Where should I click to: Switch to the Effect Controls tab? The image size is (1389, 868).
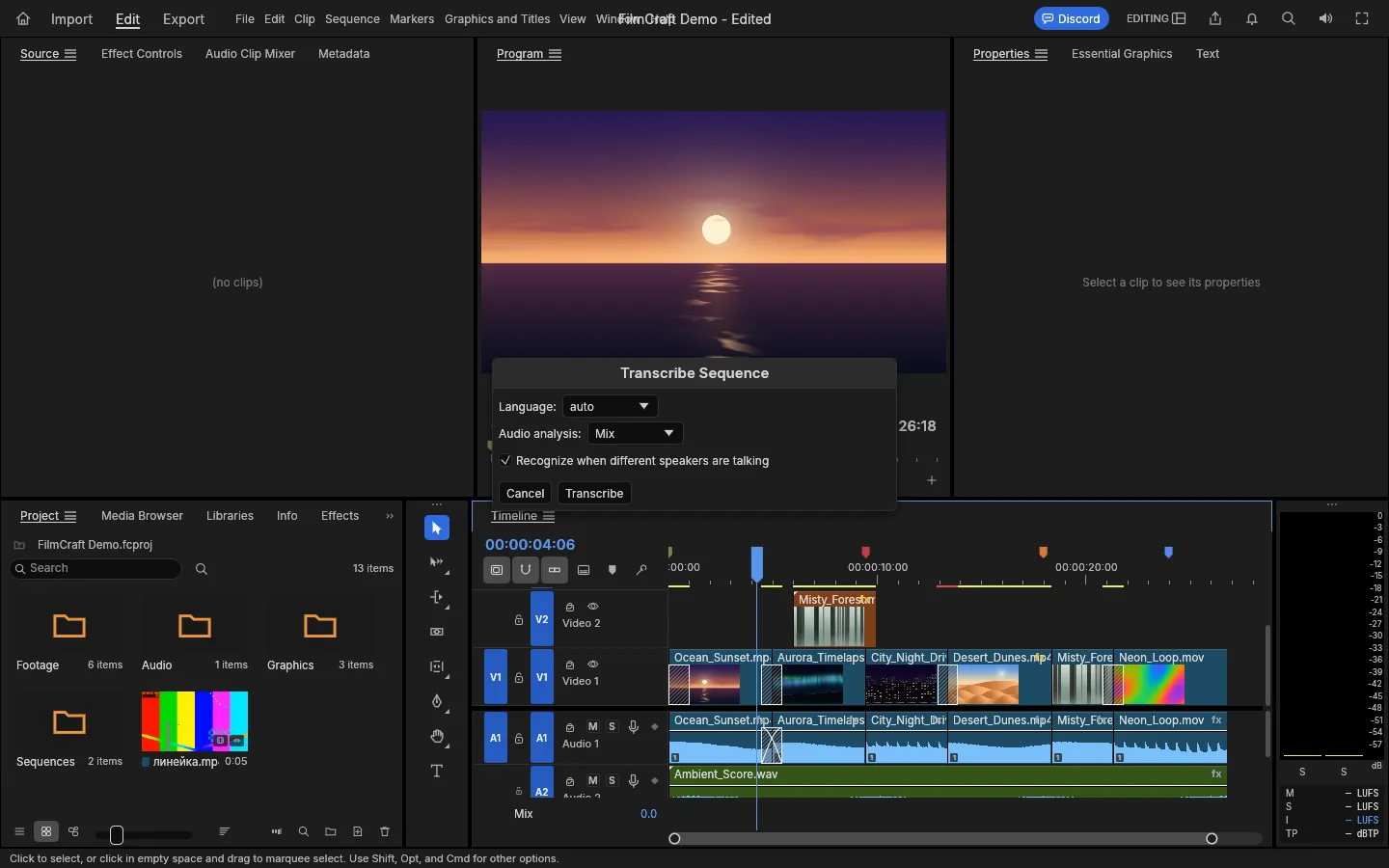click(x=142, y=54)
